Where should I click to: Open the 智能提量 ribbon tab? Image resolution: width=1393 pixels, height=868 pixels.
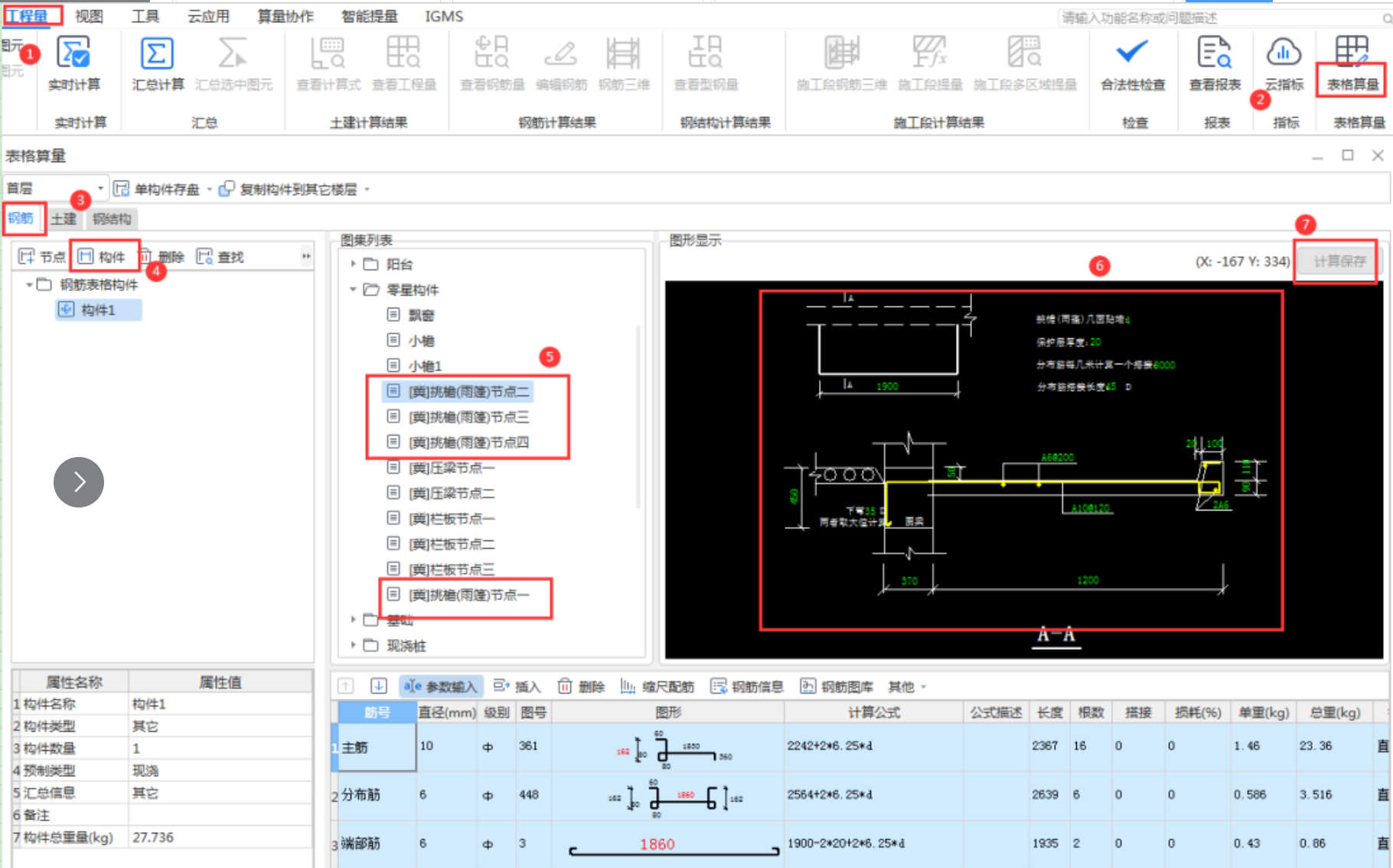369,16
